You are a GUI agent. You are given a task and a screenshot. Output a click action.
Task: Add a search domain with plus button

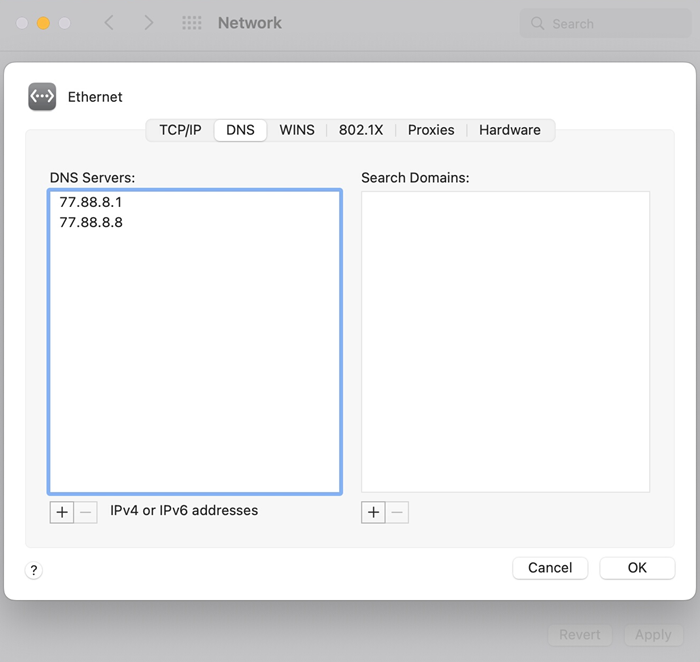point(373,512)
